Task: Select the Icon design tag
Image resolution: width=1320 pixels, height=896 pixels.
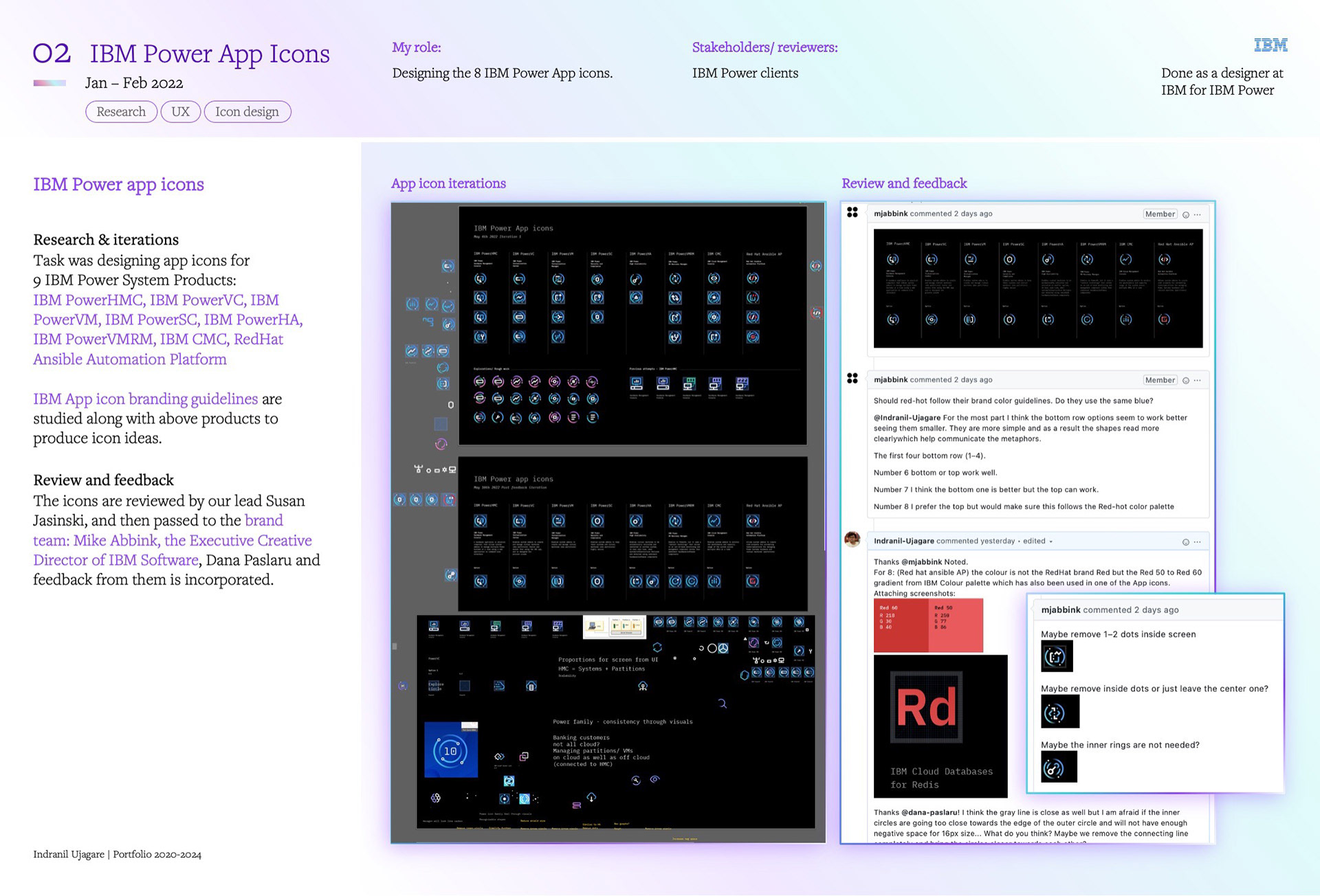Action: click(247, 112)
